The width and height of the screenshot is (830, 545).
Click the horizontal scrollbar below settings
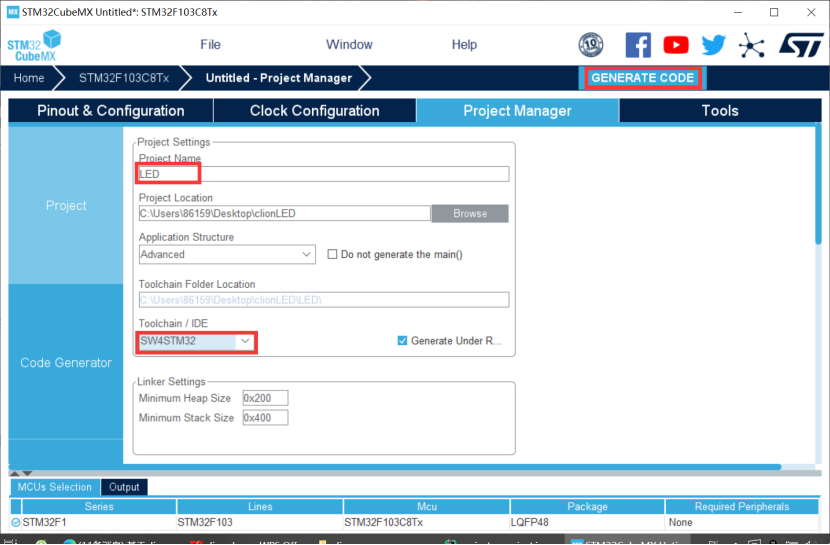[x=396, y=467]
